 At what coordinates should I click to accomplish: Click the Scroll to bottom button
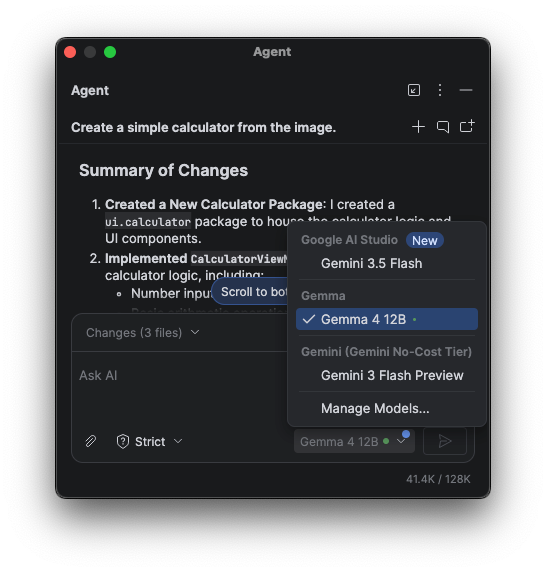pos(250,292)
